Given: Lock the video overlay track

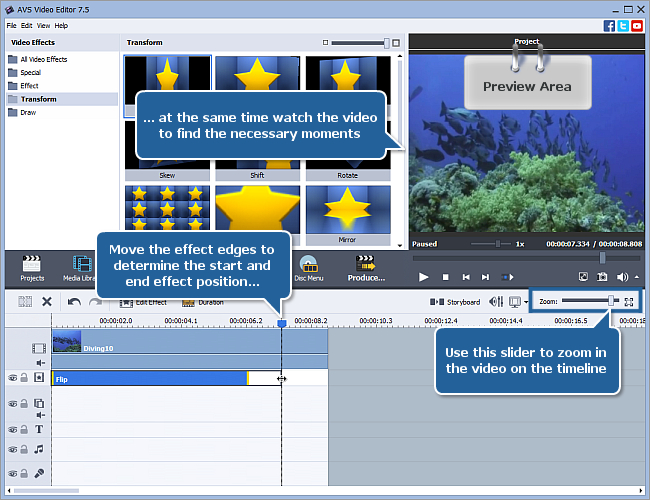Looking at the screenshot, I should 24,403.
